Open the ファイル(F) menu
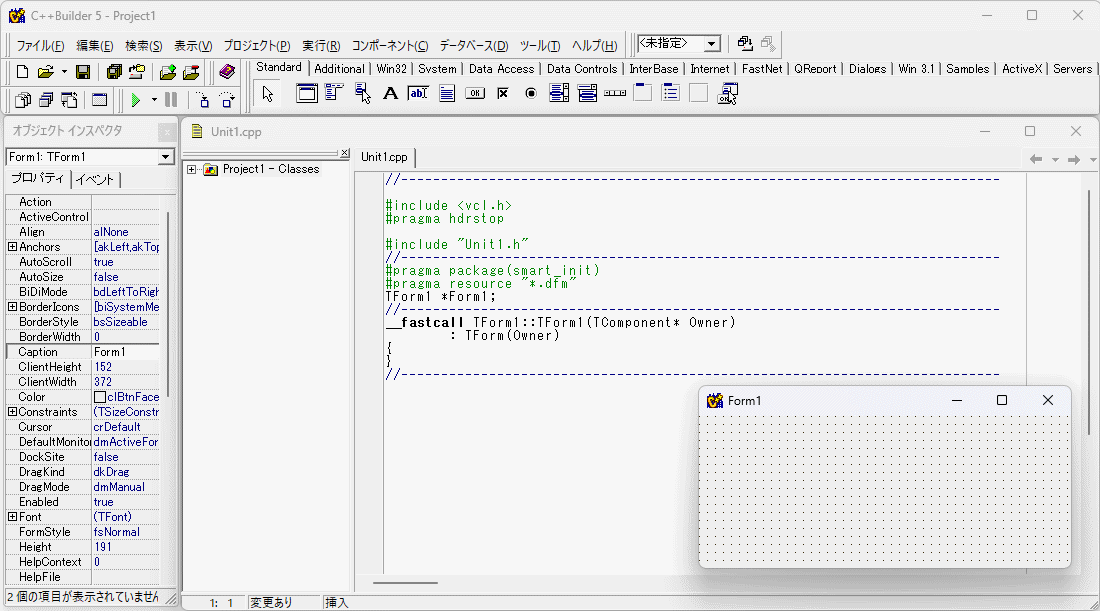Screen dimensions: 1100x611 [x=40, y=46]
